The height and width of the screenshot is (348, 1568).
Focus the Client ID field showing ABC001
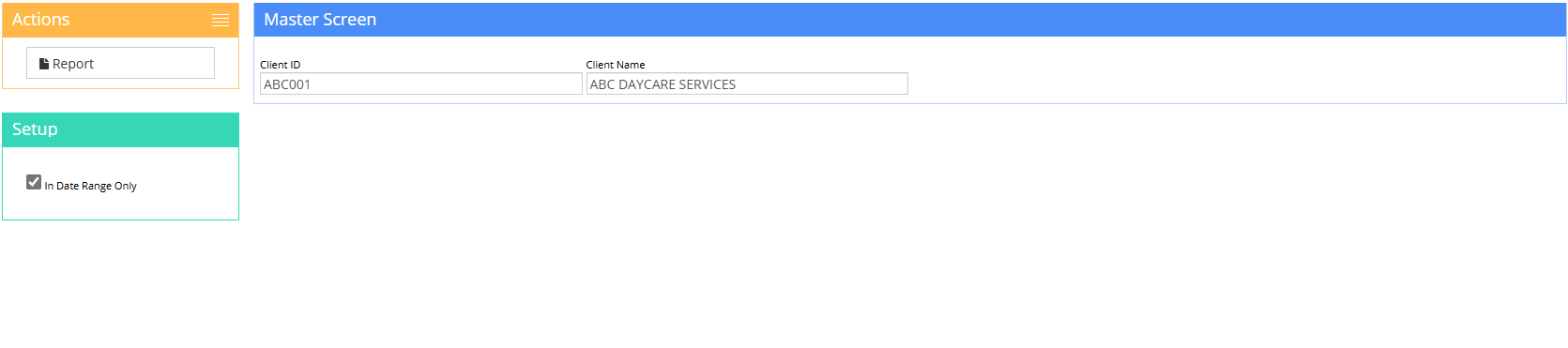[x=420, y=83]
